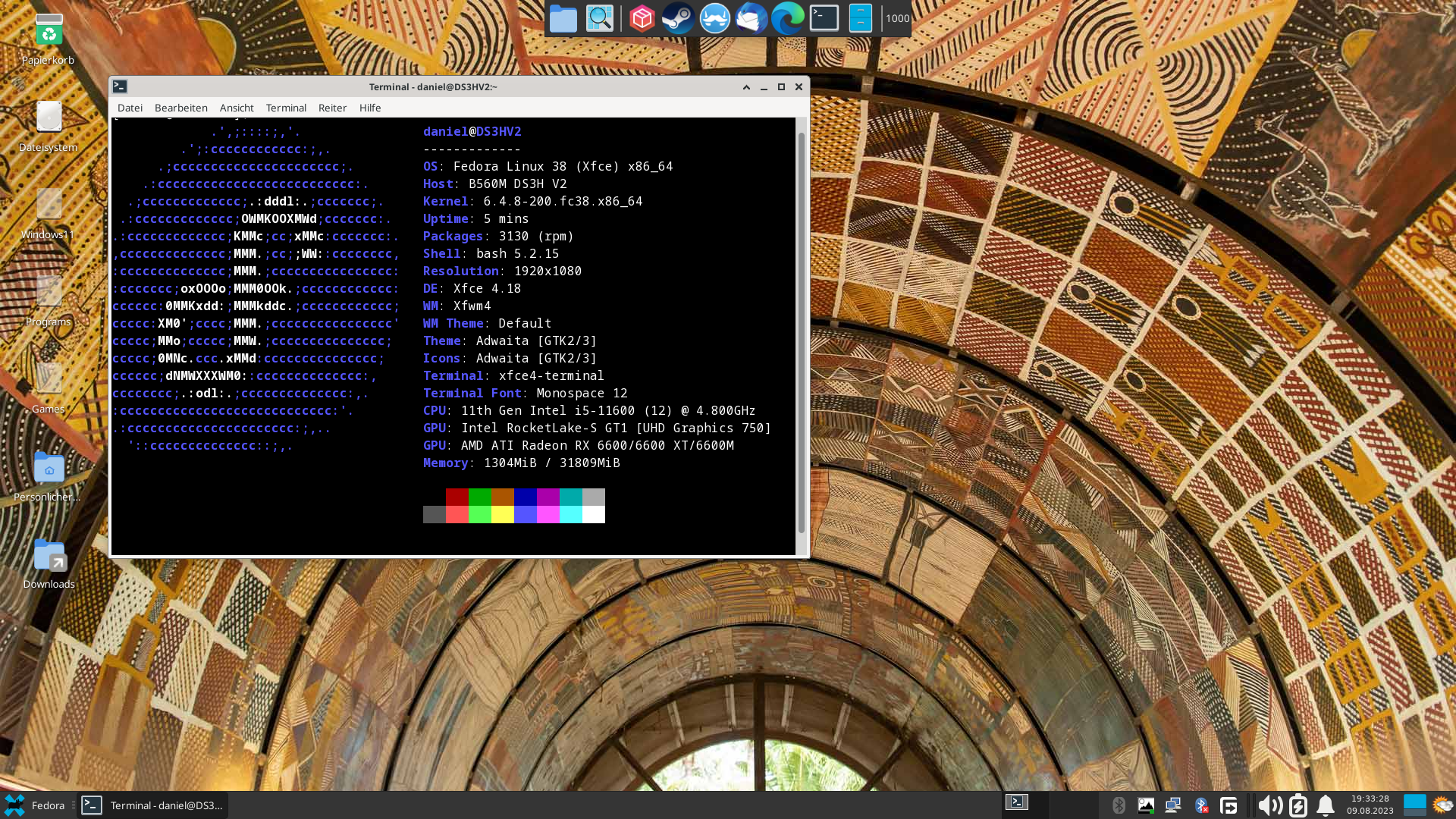Click the clock showing 19:33:28

point(1370,804)
